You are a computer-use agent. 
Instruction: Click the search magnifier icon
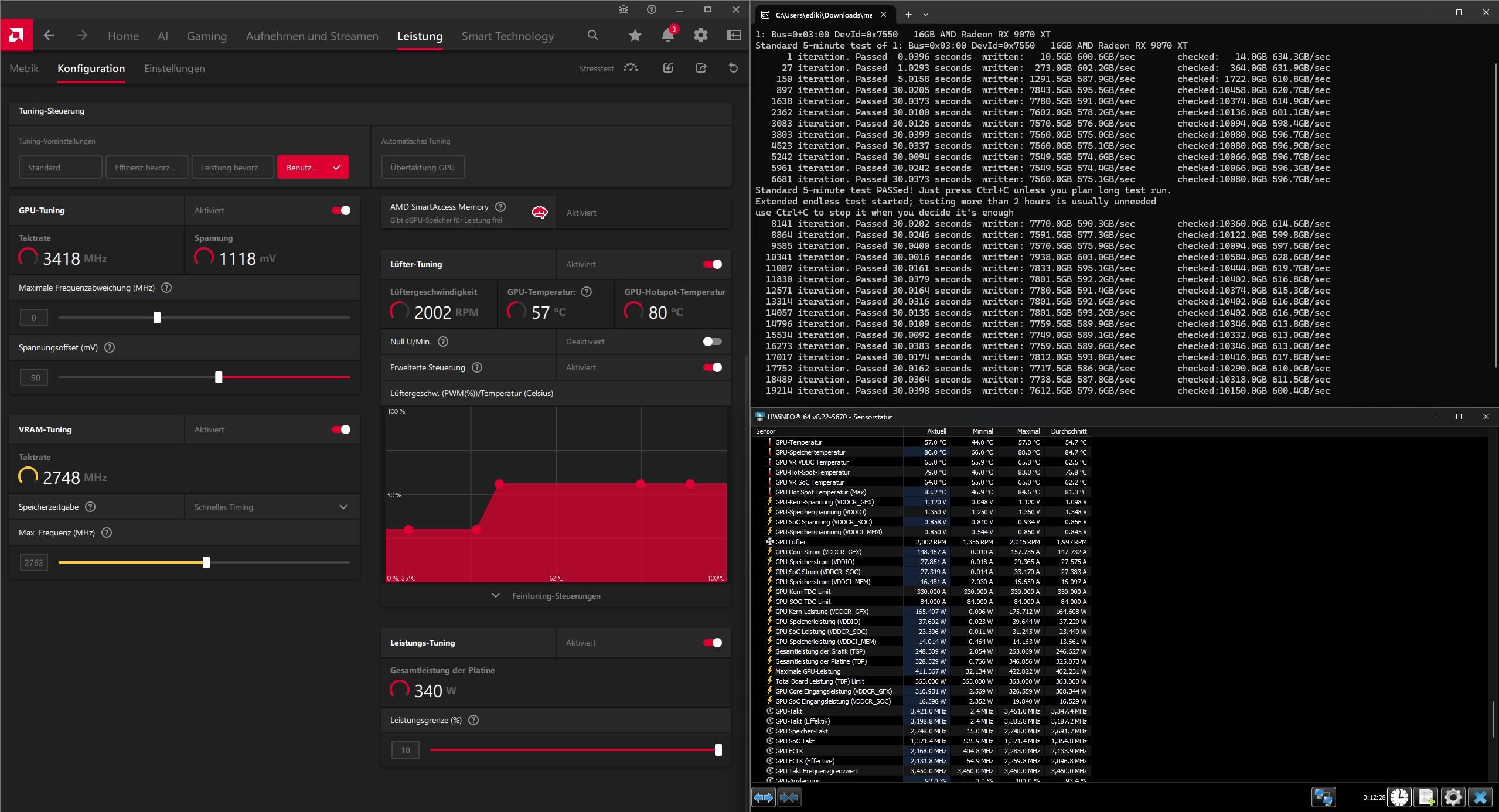(x=592, y=36)
